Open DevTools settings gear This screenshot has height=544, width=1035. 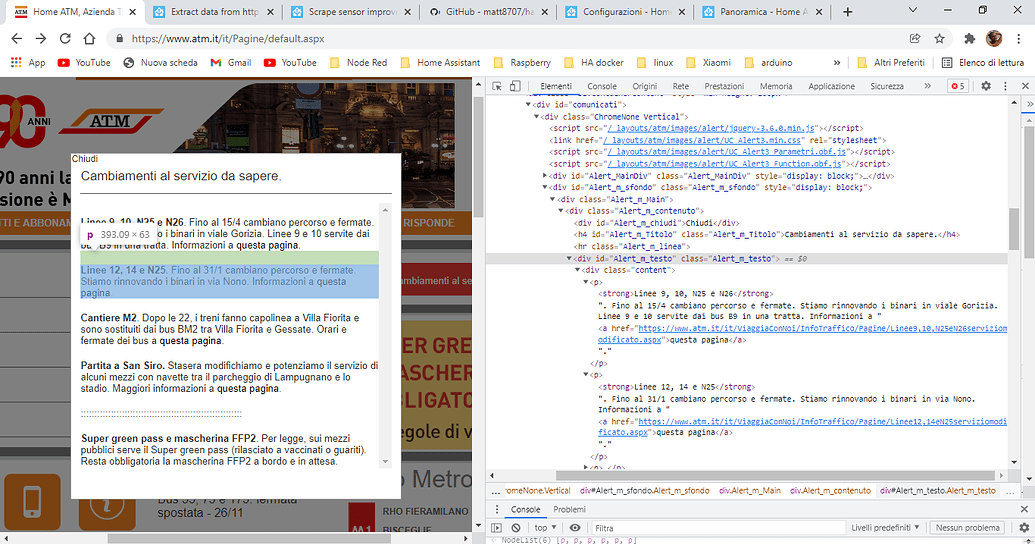pos(985,86)
